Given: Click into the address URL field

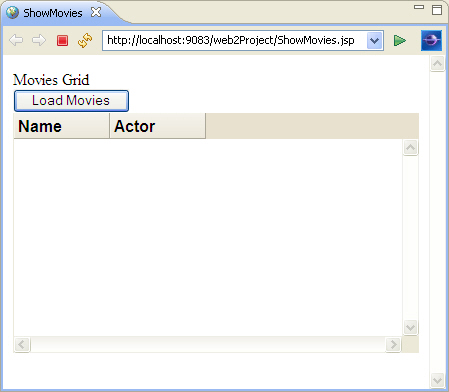Looking at the screenshot, I should [x=234, y=41].
